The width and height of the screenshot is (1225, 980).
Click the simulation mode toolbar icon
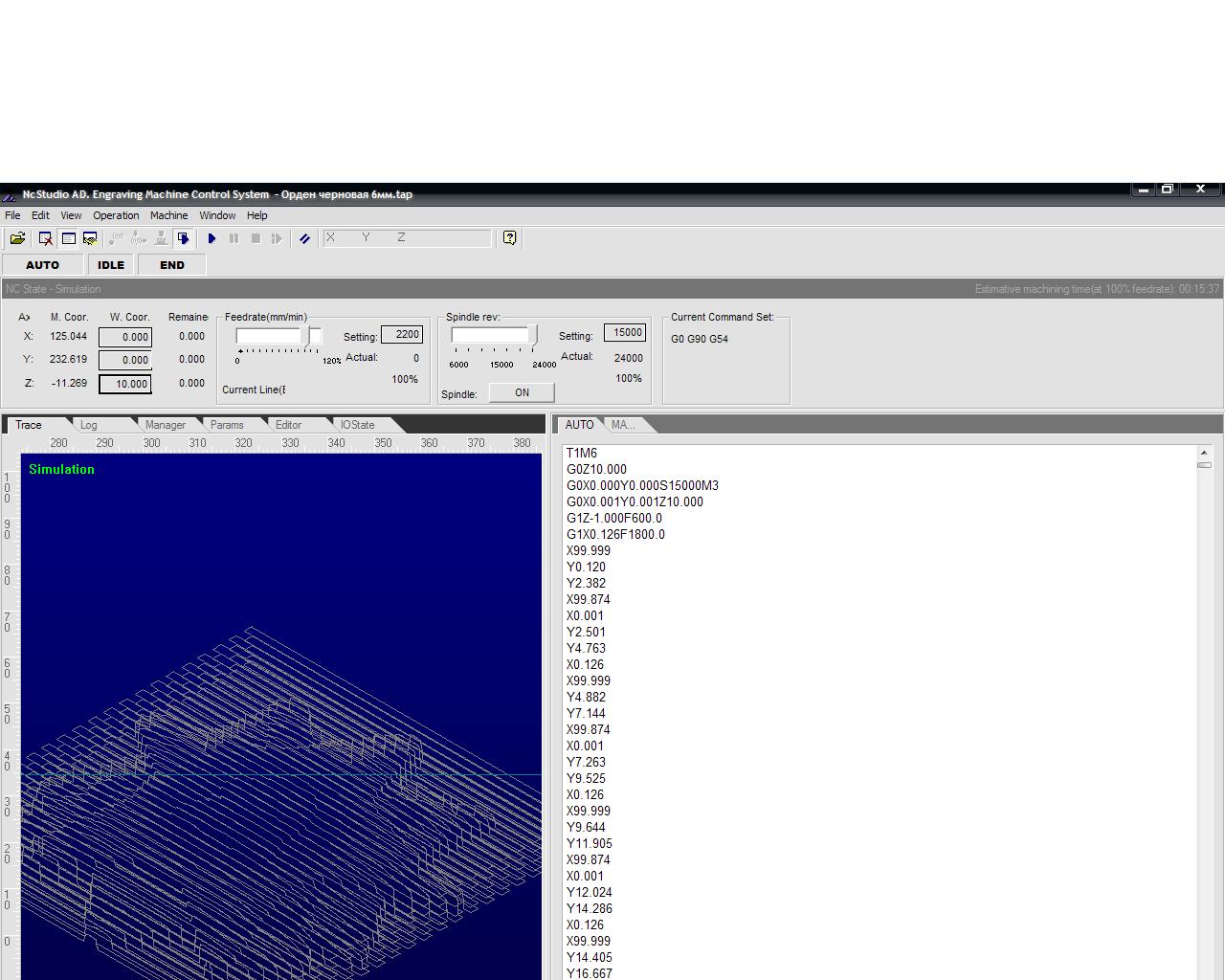click(183, 238)
